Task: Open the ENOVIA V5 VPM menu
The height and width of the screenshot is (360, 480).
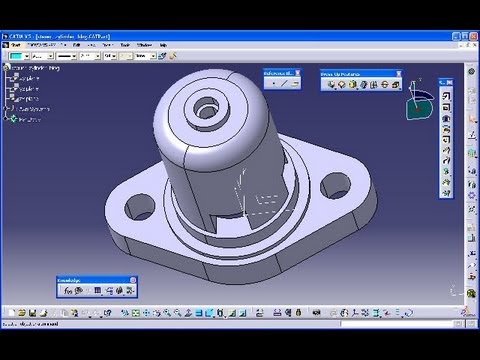Action: [41, 45]
